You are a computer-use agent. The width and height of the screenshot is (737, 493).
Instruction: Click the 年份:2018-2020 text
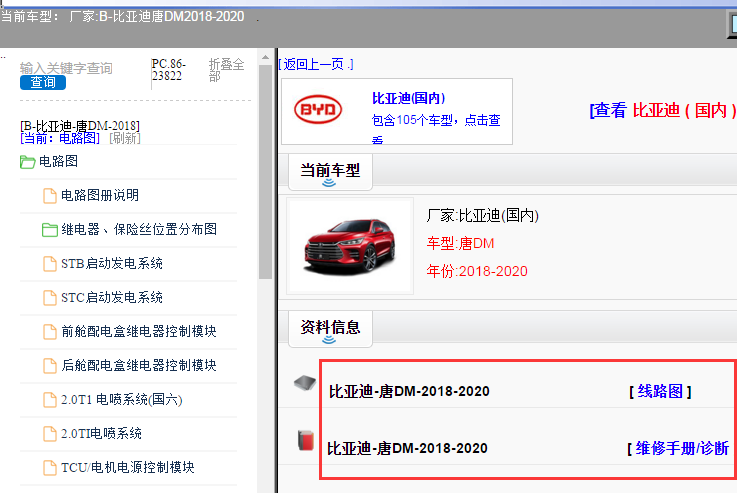coord(477,271)
